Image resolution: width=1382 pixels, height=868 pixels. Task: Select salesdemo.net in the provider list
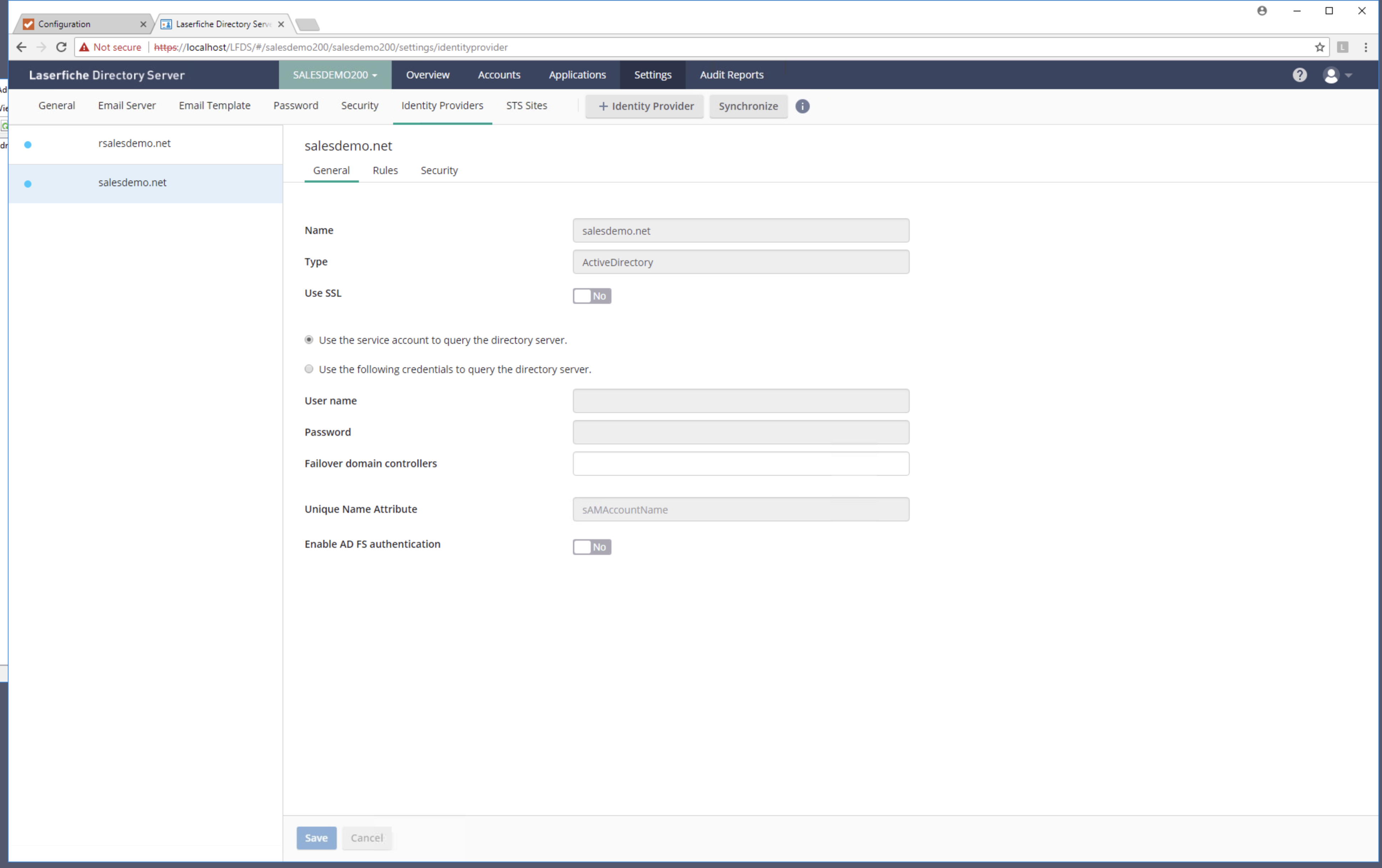click(146, 184)
